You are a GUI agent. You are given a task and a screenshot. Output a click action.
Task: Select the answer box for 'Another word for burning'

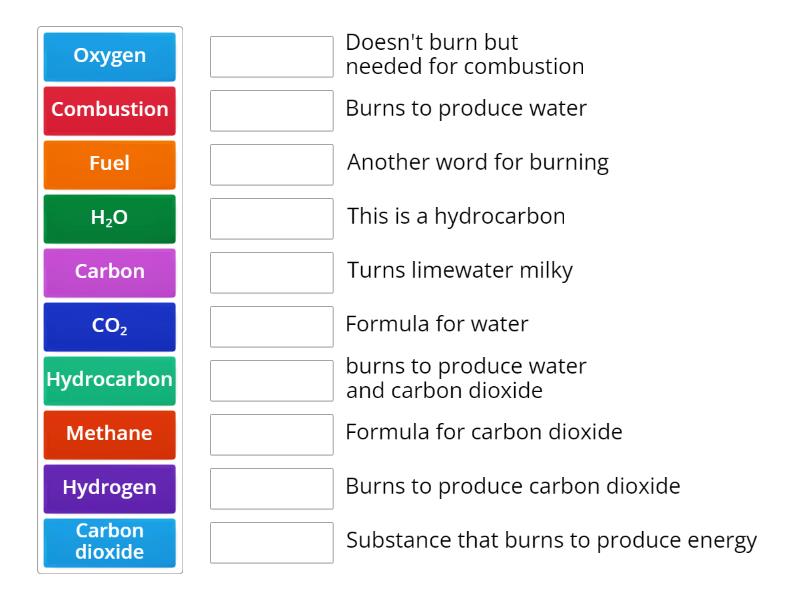coord(272,164)
